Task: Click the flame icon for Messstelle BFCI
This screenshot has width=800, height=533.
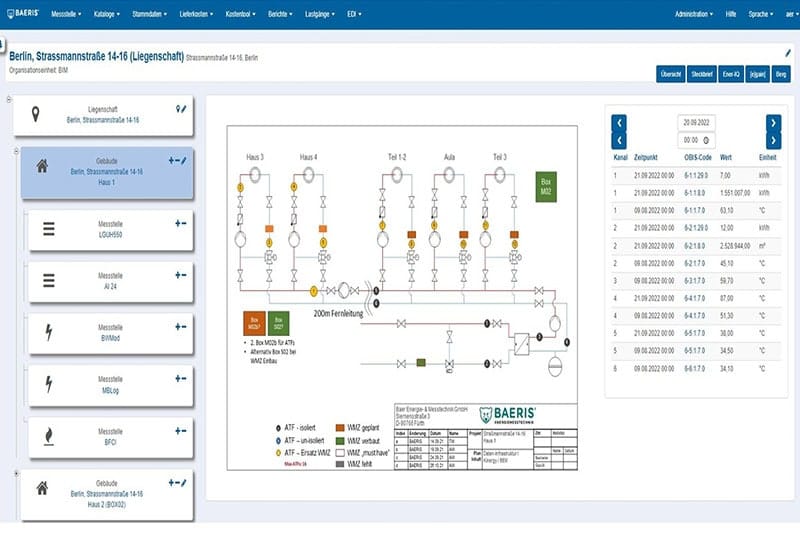Action: point(47,435)
